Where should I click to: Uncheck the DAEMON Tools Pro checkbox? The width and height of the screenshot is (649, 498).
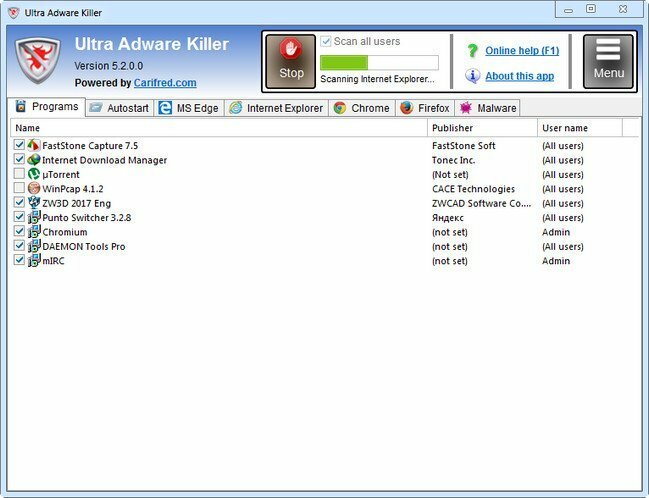[19, 247]
